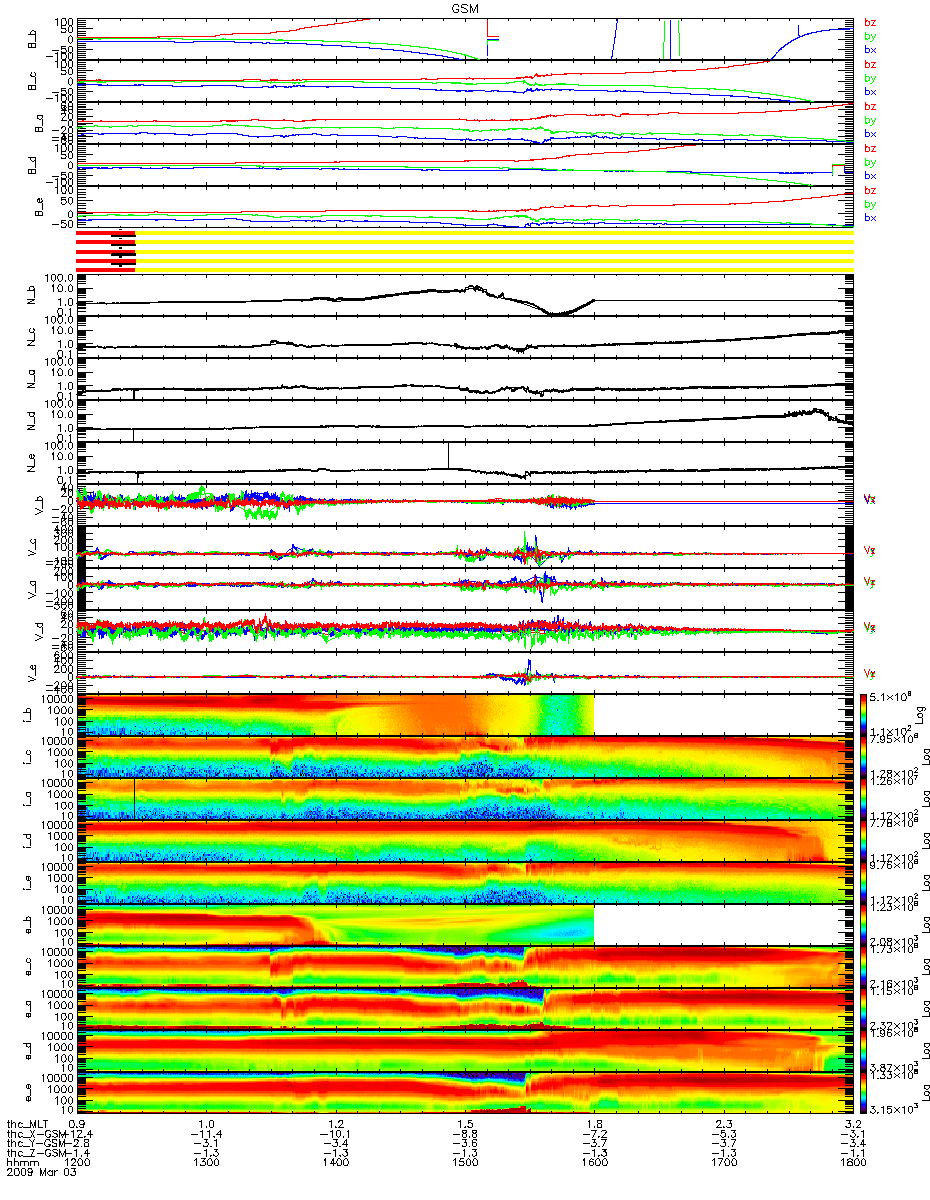
Task: Click the blue bx legend of B_b panel
Action: pyautogui.click(x=870, y=50)
